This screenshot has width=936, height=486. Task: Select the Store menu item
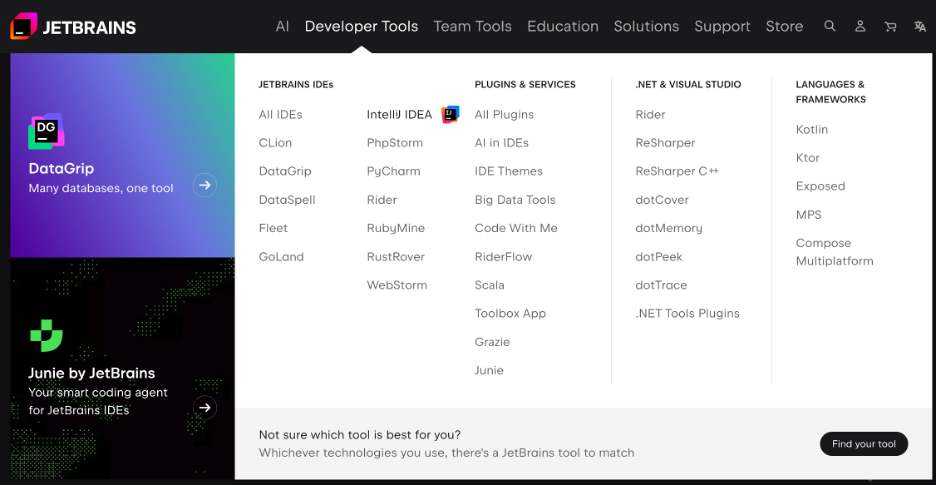pyautogui.click(x=784, y=27)
